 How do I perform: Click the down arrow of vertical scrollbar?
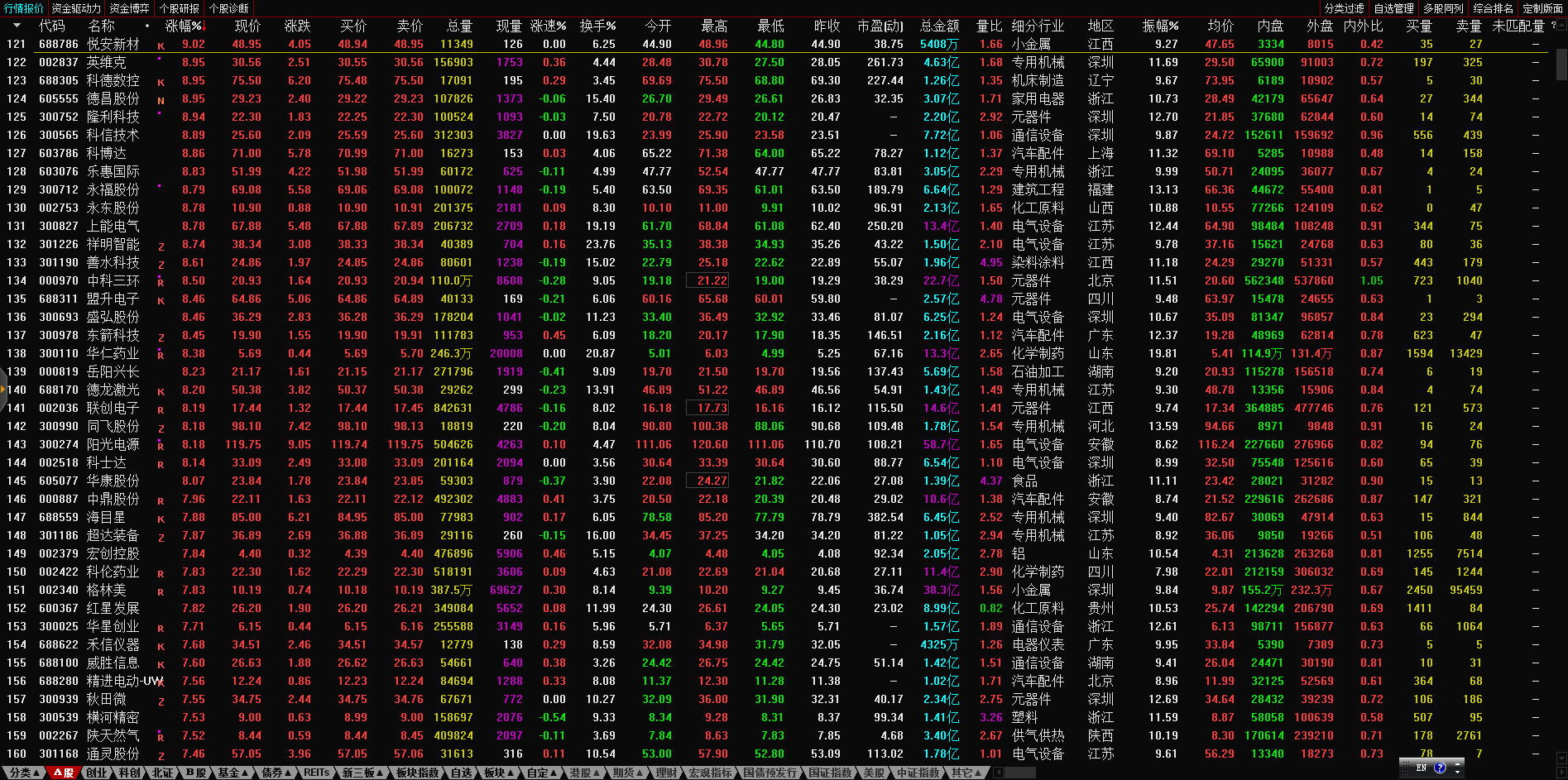[x=1561, y=758]
